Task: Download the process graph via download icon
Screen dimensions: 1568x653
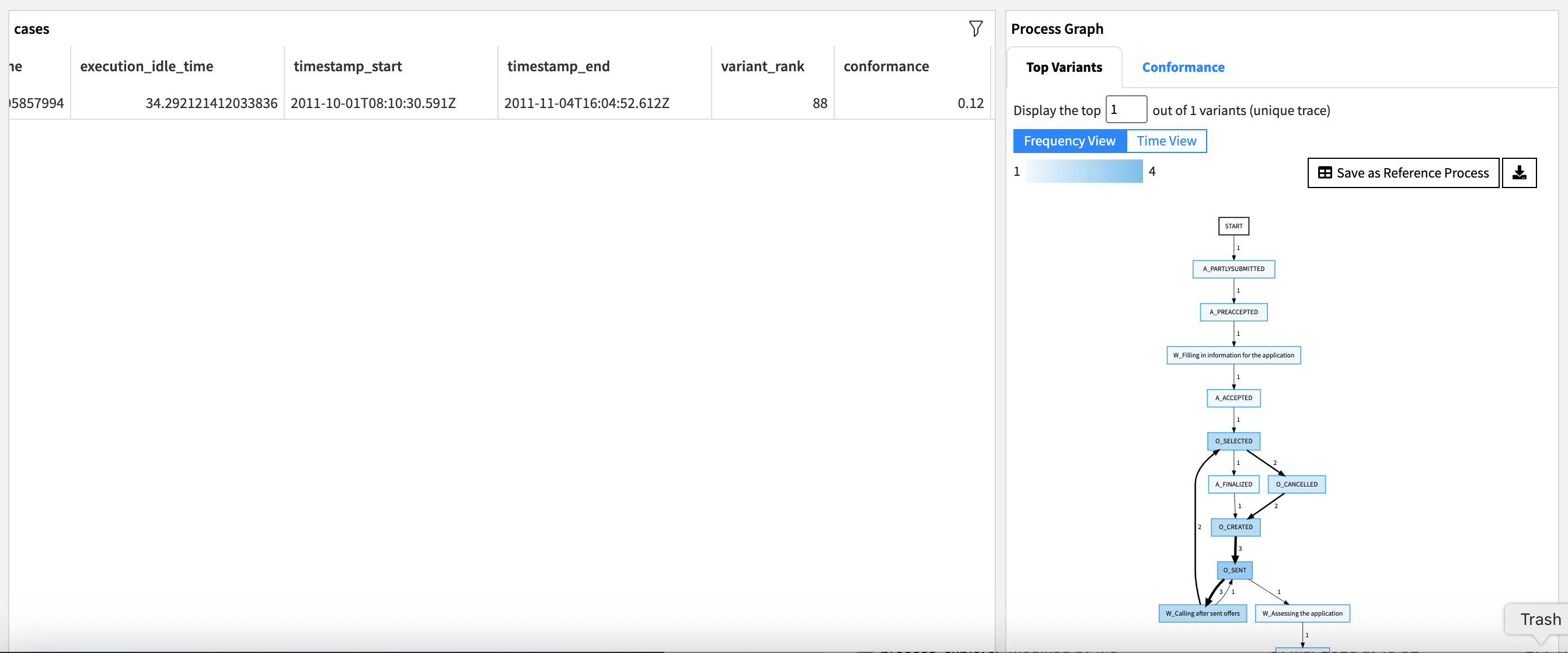Action: point(1519,173)
